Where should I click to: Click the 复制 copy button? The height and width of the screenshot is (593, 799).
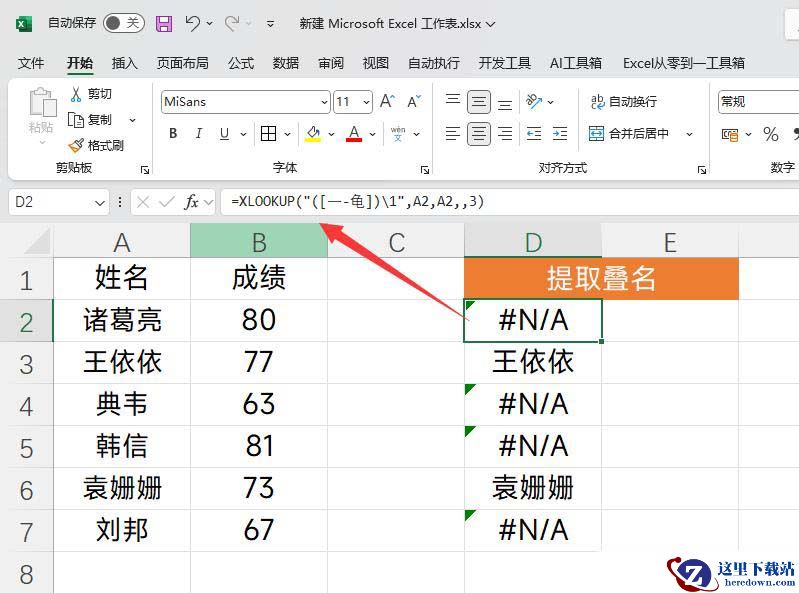click(x=90, y=120)
